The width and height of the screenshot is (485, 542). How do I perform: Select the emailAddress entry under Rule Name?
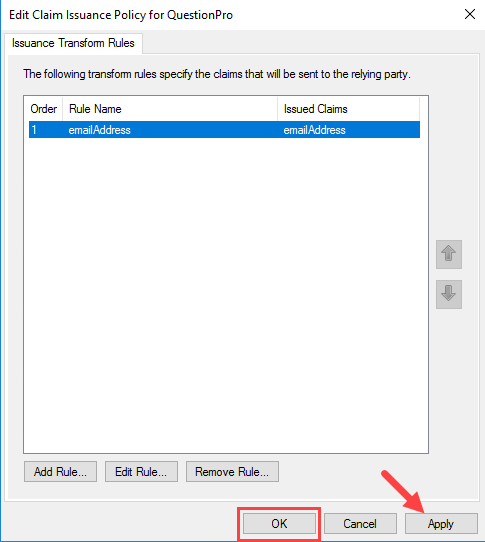[100, 130]
